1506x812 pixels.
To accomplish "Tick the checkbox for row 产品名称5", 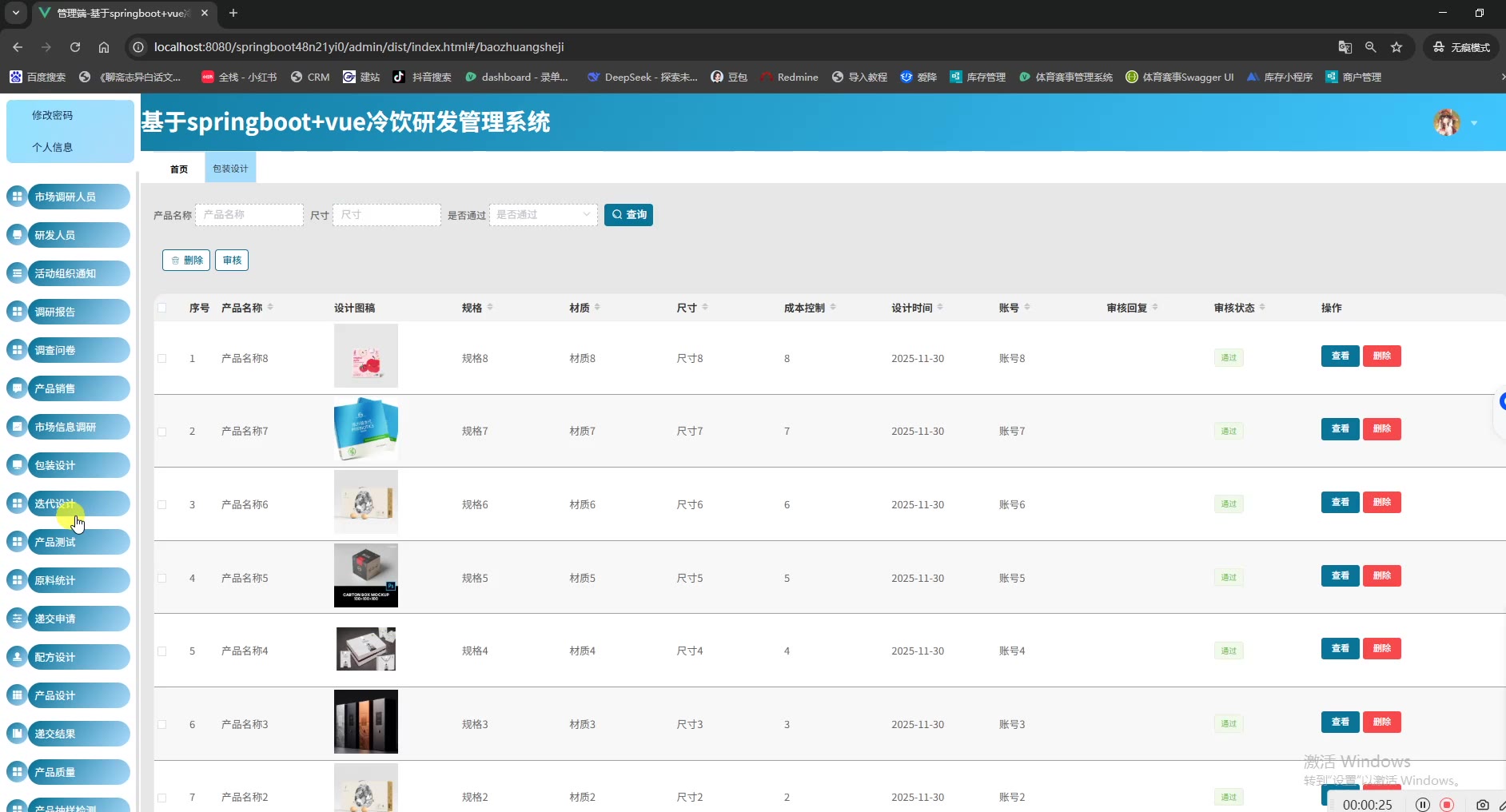I will (162, 578).
